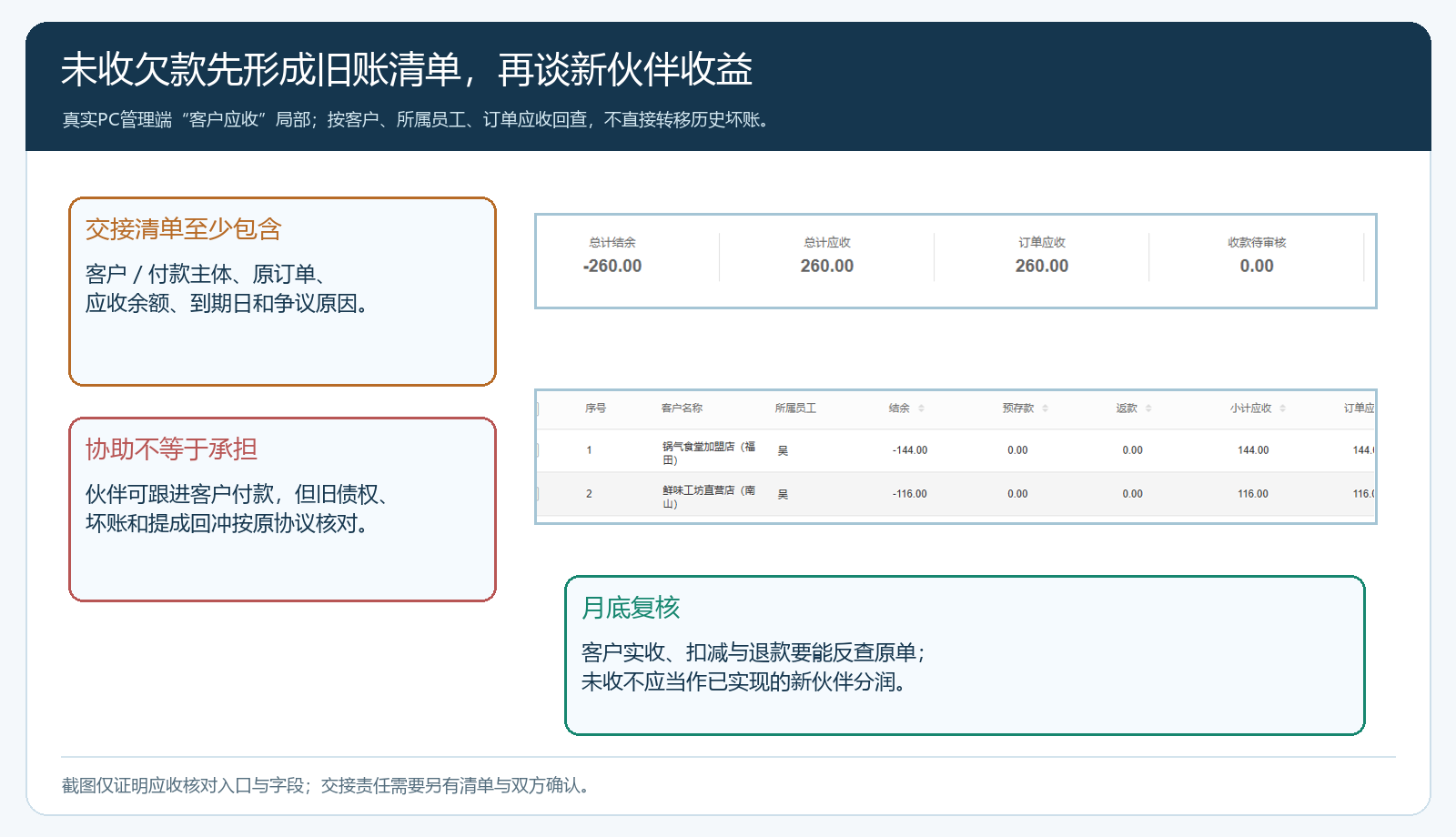The image size is (1456, 837).
Task: Select the 总计应收 summary value 260.00
Action: tap(827, 267)
